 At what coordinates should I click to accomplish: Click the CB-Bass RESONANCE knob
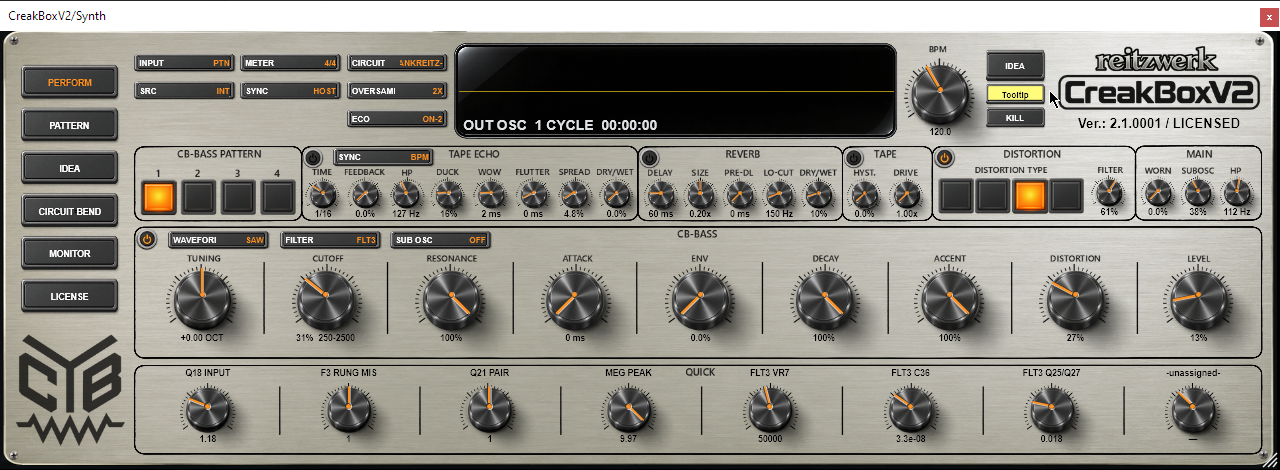tap(451, 299)
